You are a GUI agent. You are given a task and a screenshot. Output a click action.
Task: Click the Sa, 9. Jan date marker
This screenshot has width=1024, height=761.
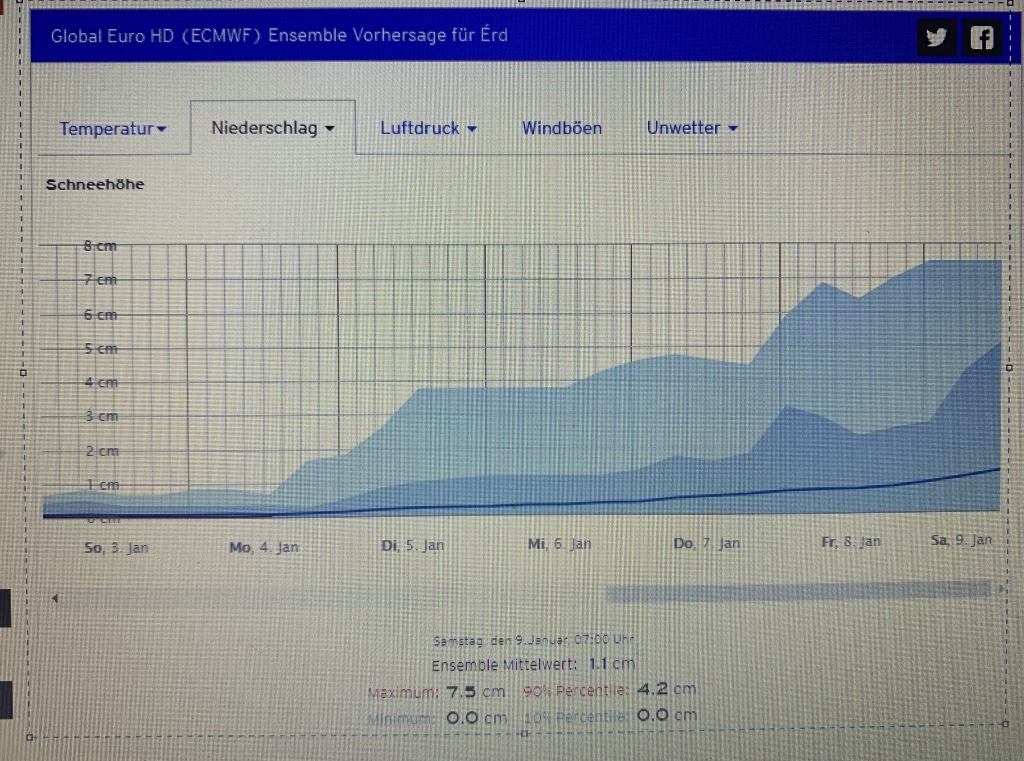[961, 540]
